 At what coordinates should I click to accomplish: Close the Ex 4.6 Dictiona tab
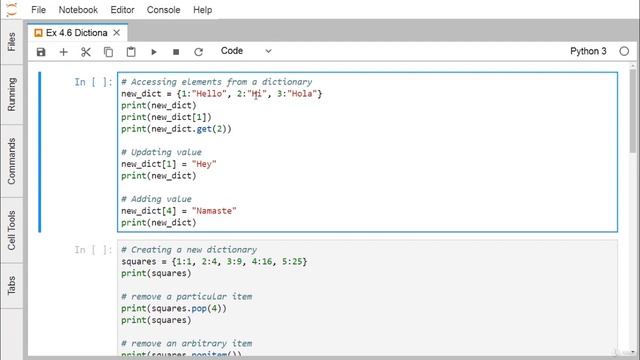pos(117,33)
